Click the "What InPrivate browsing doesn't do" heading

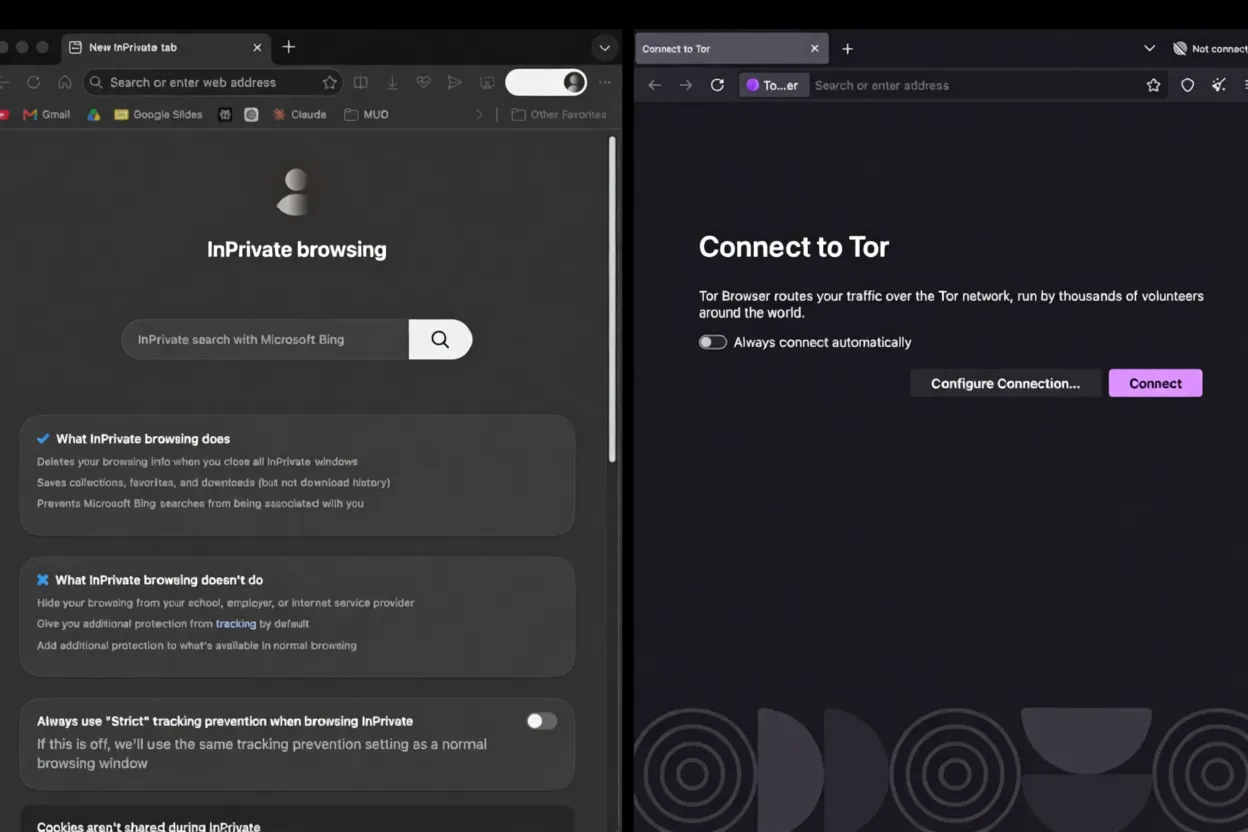pyautogui.click(x=159, y=580)
